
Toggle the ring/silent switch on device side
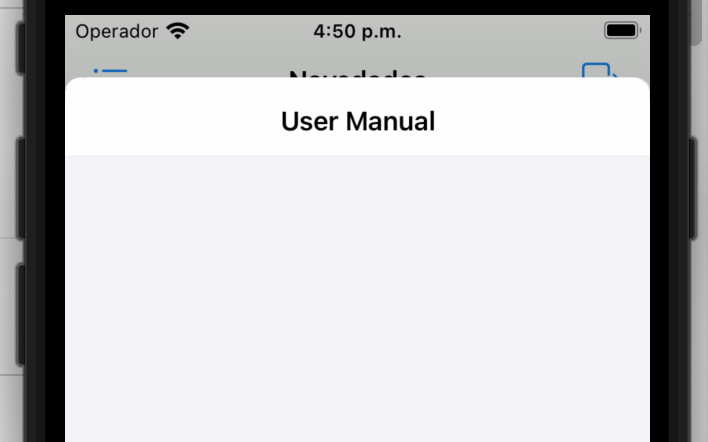[x=20, y=48]
